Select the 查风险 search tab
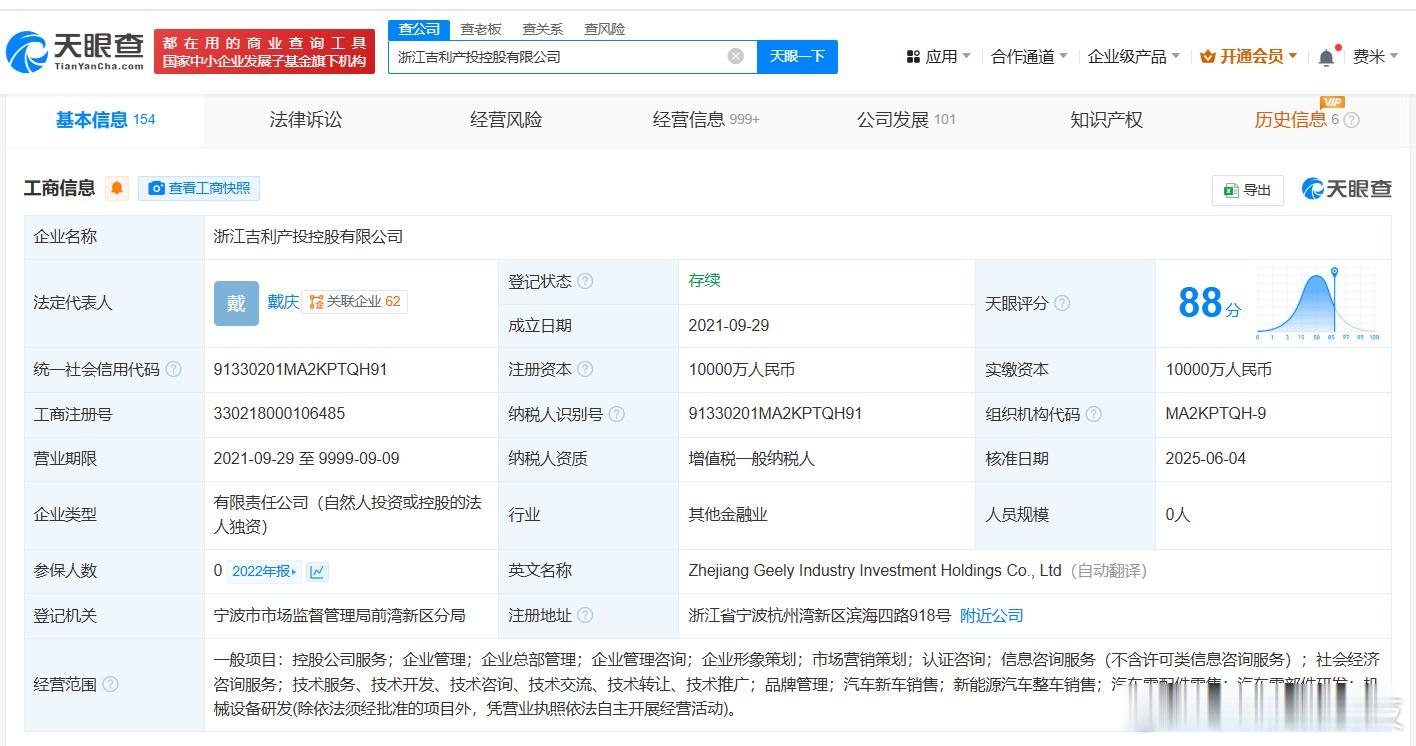Image resolution: width=1416 pixels, height=746 pixels. click(605, 29)
